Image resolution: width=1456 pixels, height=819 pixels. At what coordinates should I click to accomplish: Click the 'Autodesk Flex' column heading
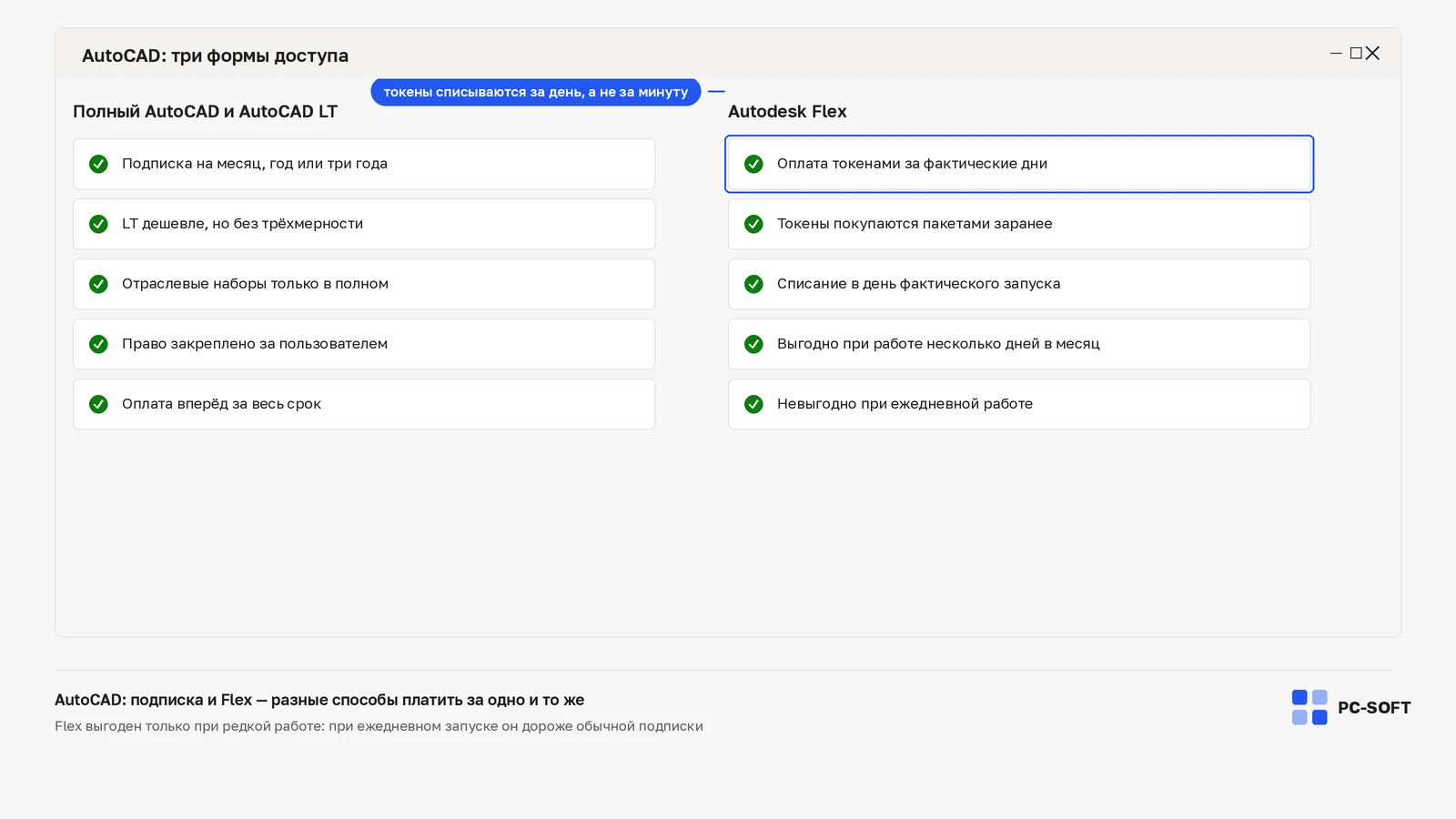click(787, 112)
